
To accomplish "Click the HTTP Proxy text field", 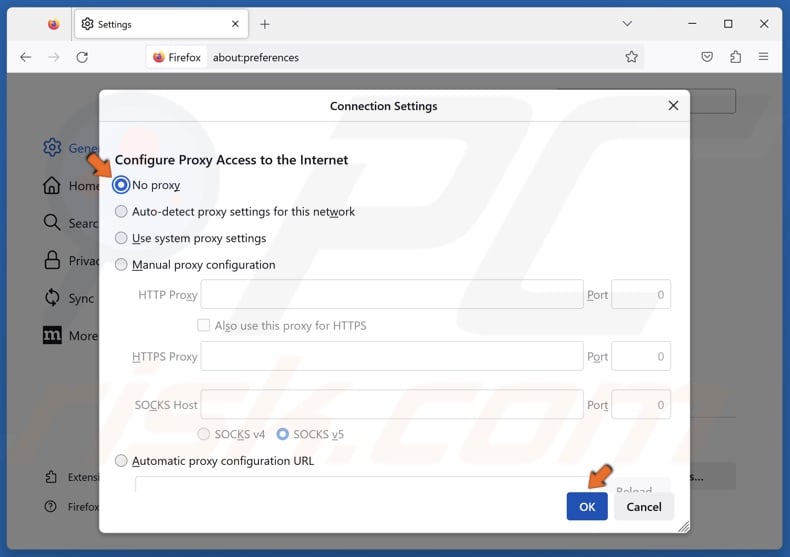I will tap(392, 294).
